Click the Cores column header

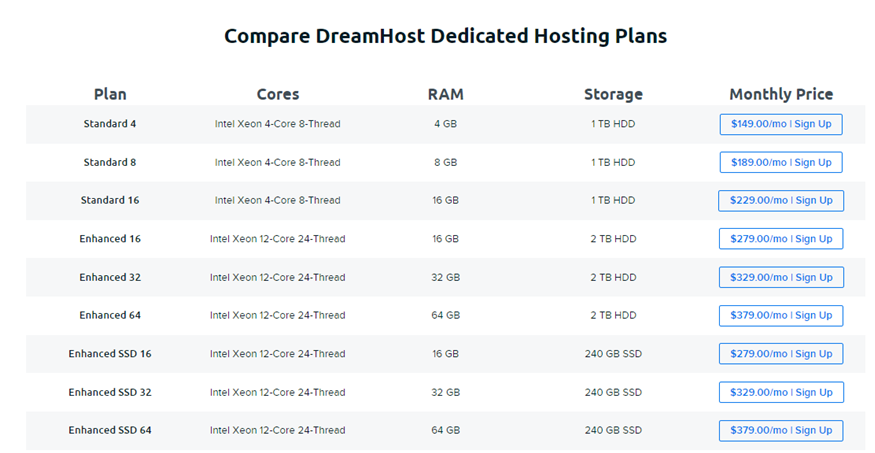click(x=277, y=94)
